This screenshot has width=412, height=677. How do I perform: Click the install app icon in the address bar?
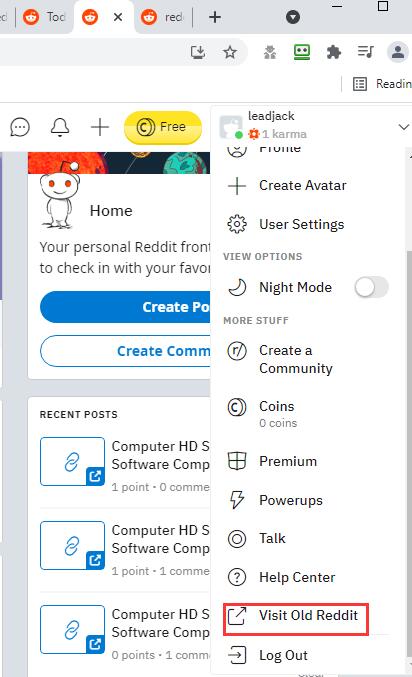[x=198, y=53]
